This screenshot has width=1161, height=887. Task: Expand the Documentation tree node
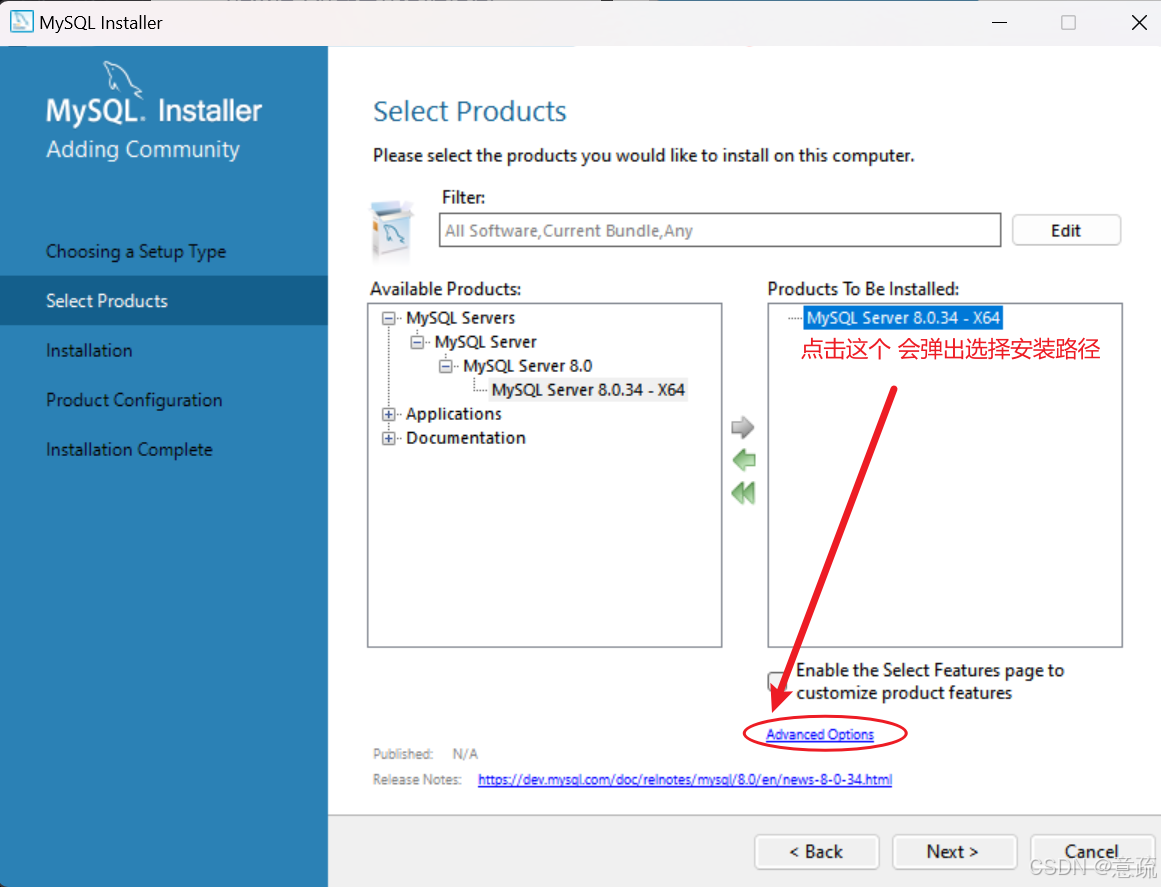(389, 438)
